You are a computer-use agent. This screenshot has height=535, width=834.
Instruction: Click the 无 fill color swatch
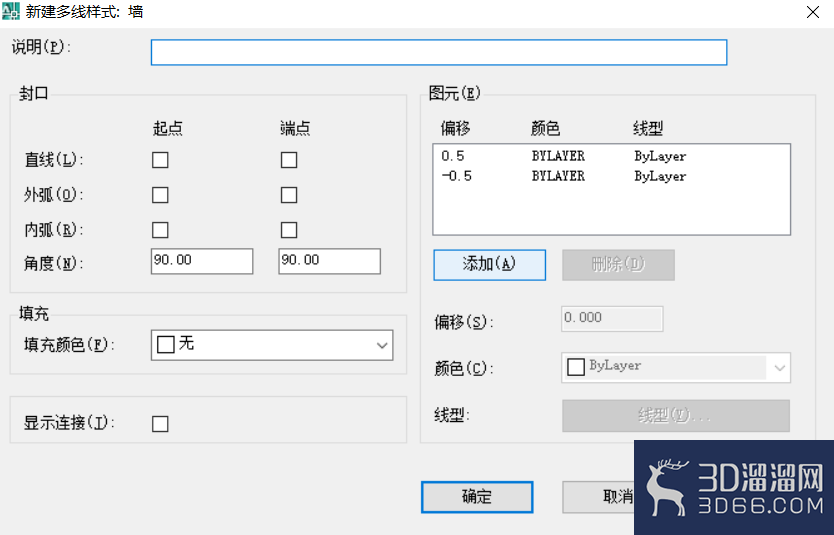tap(166, 345)
